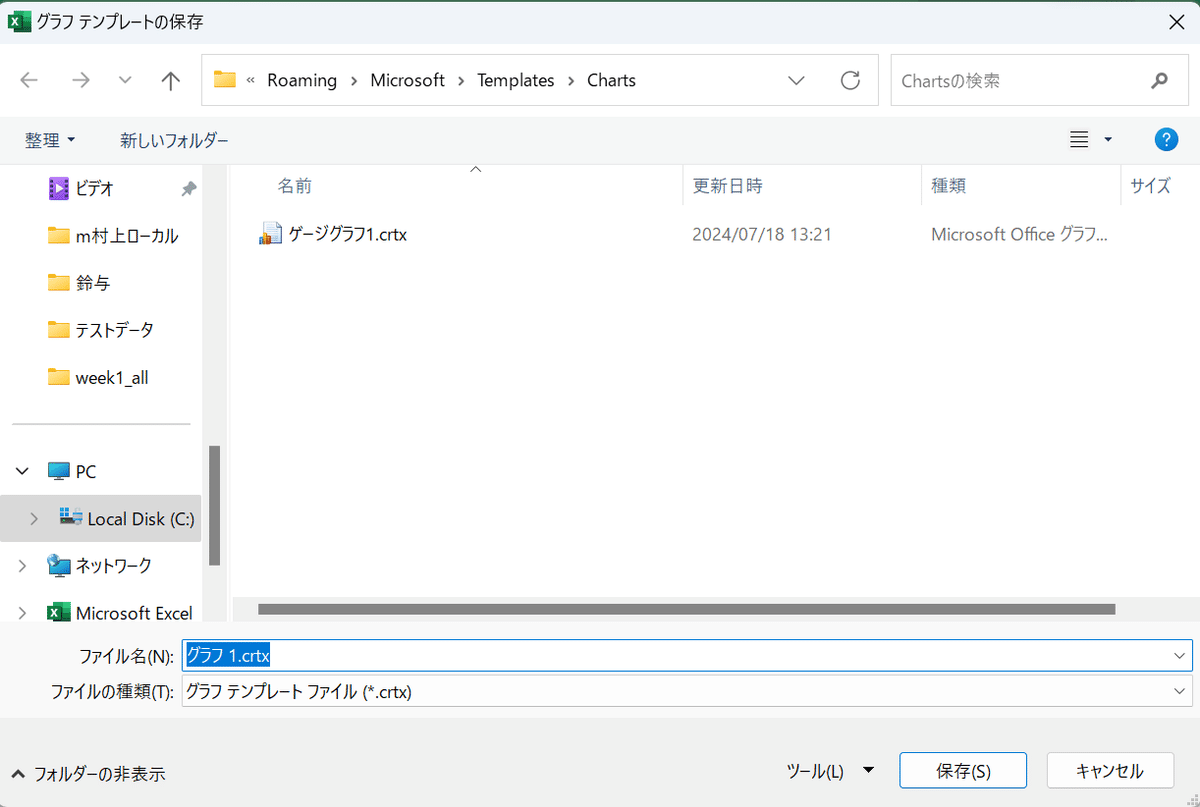Screen dimensions: 1200x807
Task: Expand the address bar history dropdown
Action: pos(797,81)
